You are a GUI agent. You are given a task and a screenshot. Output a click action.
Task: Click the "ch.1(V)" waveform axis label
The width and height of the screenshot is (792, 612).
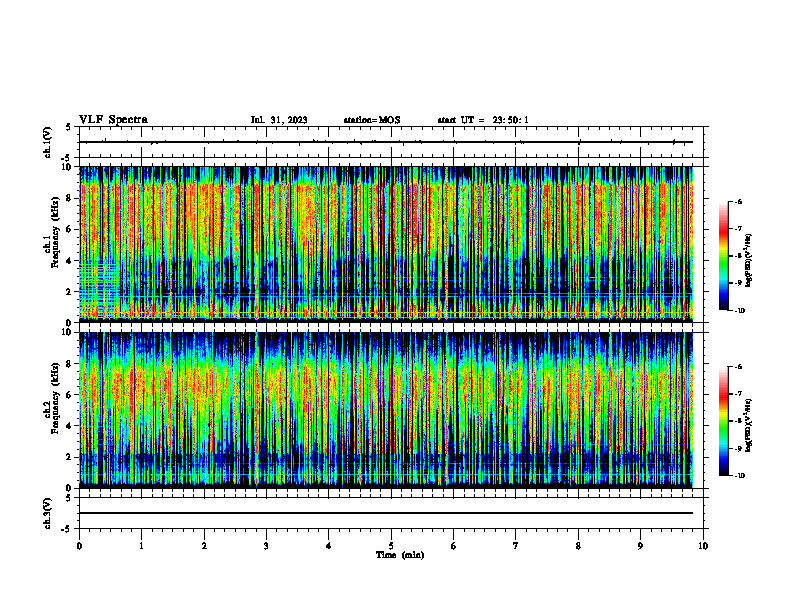[48, 142]
